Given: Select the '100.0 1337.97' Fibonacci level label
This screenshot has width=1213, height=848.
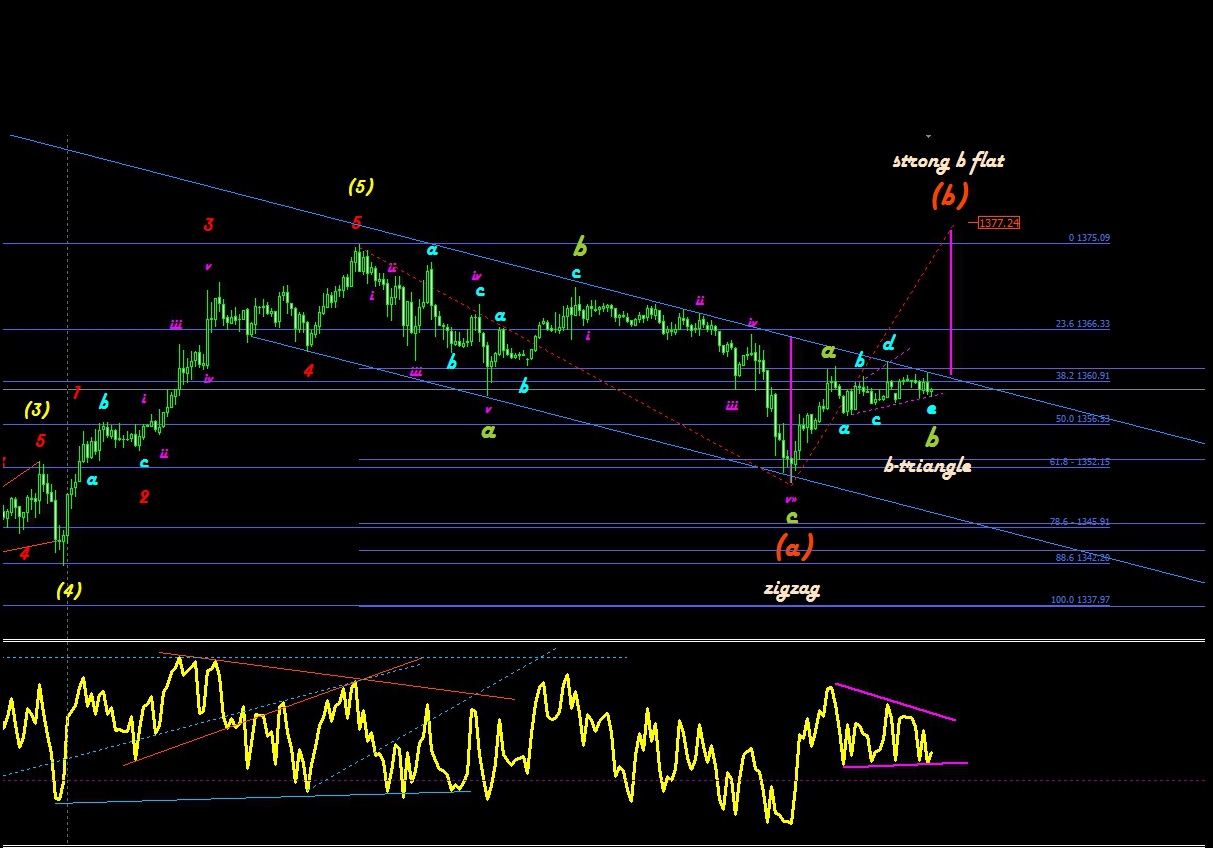Looking at the screenshot, I should pos(1080,600).
